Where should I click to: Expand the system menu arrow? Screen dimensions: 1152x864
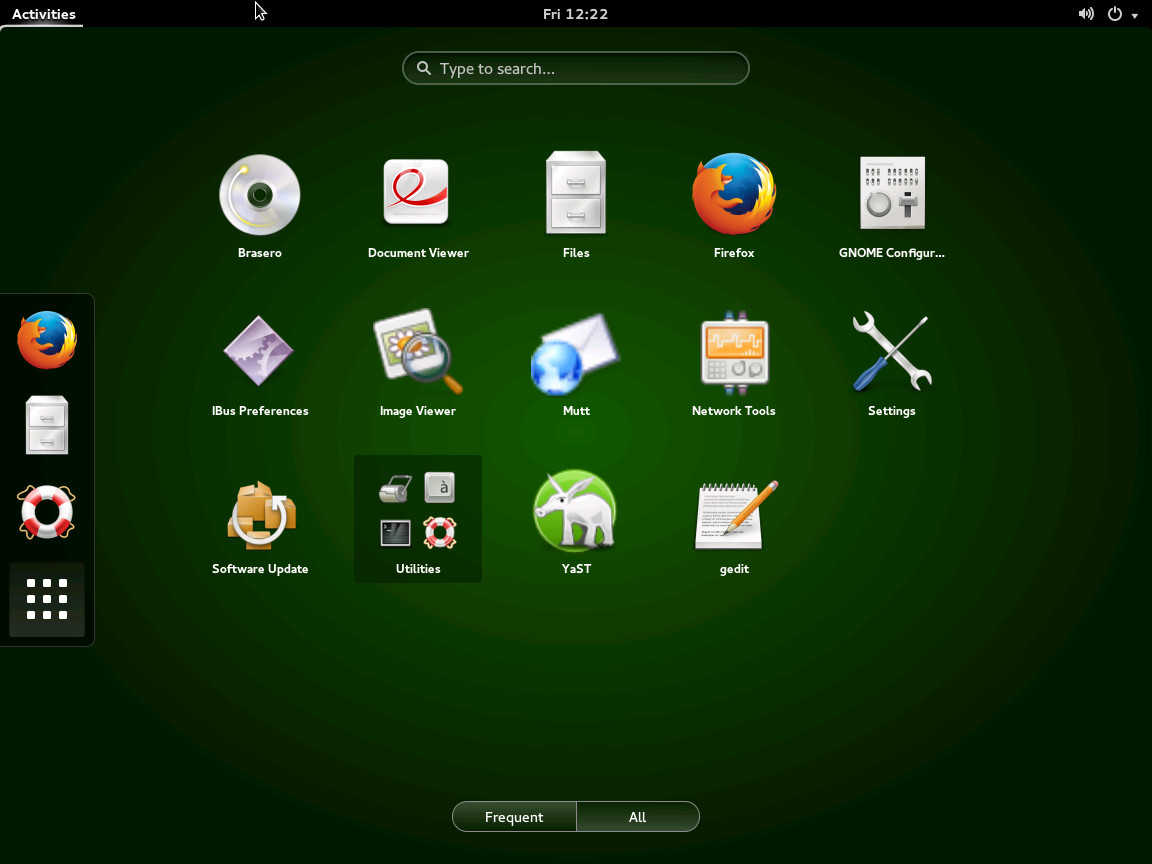tap(1134, 15)
